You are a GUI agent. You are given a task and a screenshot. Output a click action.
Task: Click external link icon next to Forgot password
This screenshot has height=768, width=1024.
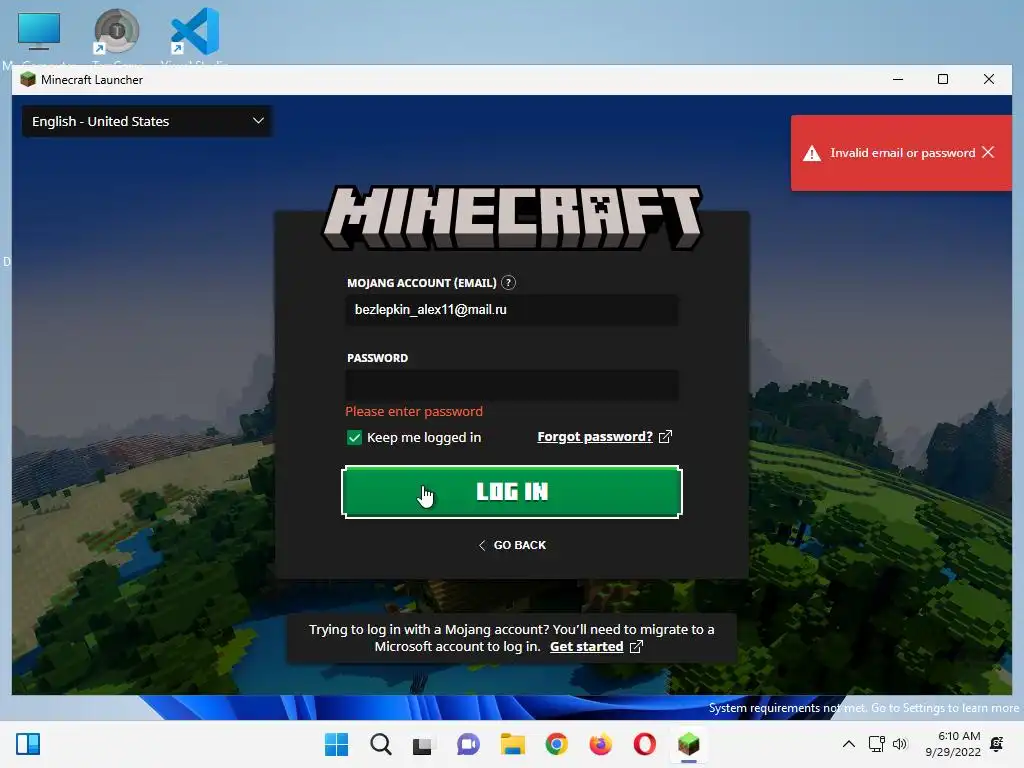665,436
